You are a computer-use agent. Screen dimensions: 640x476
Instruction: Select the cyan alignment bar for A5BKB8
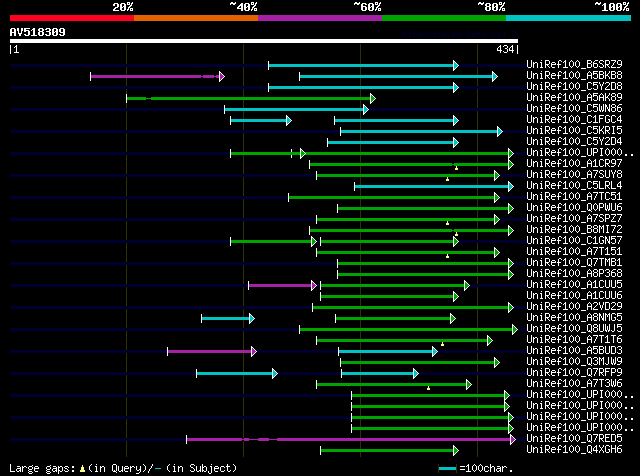tap(398, 76)
